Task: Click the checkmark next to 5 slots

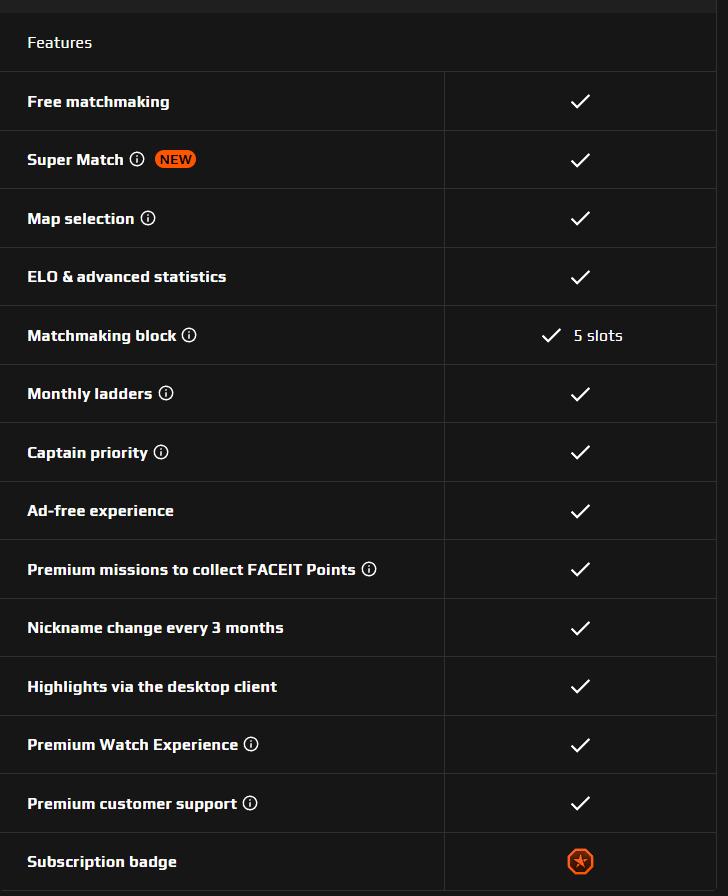Action: (x=550, y=335)
